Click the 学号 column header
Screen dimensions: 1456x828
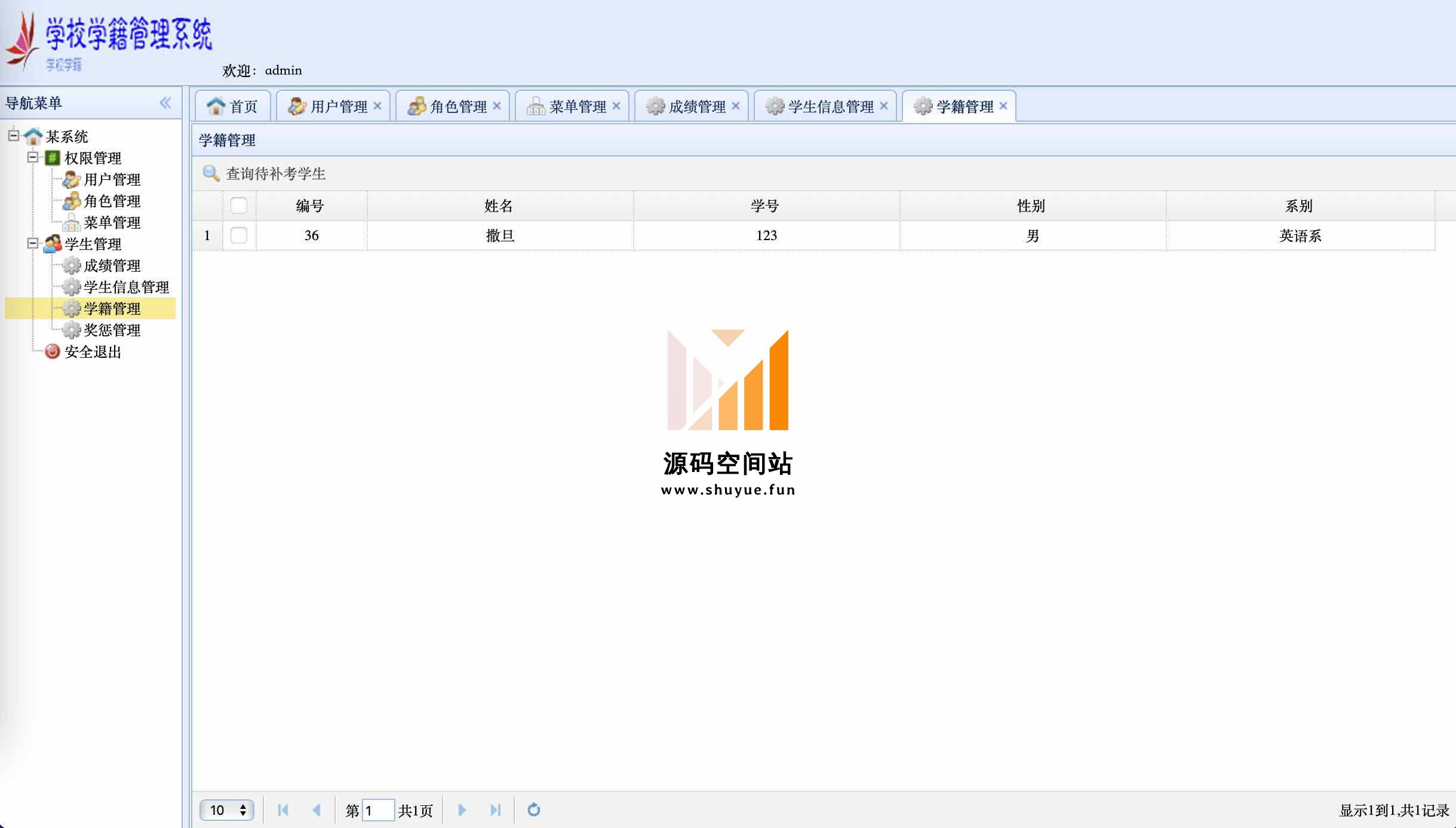point(765,206)
